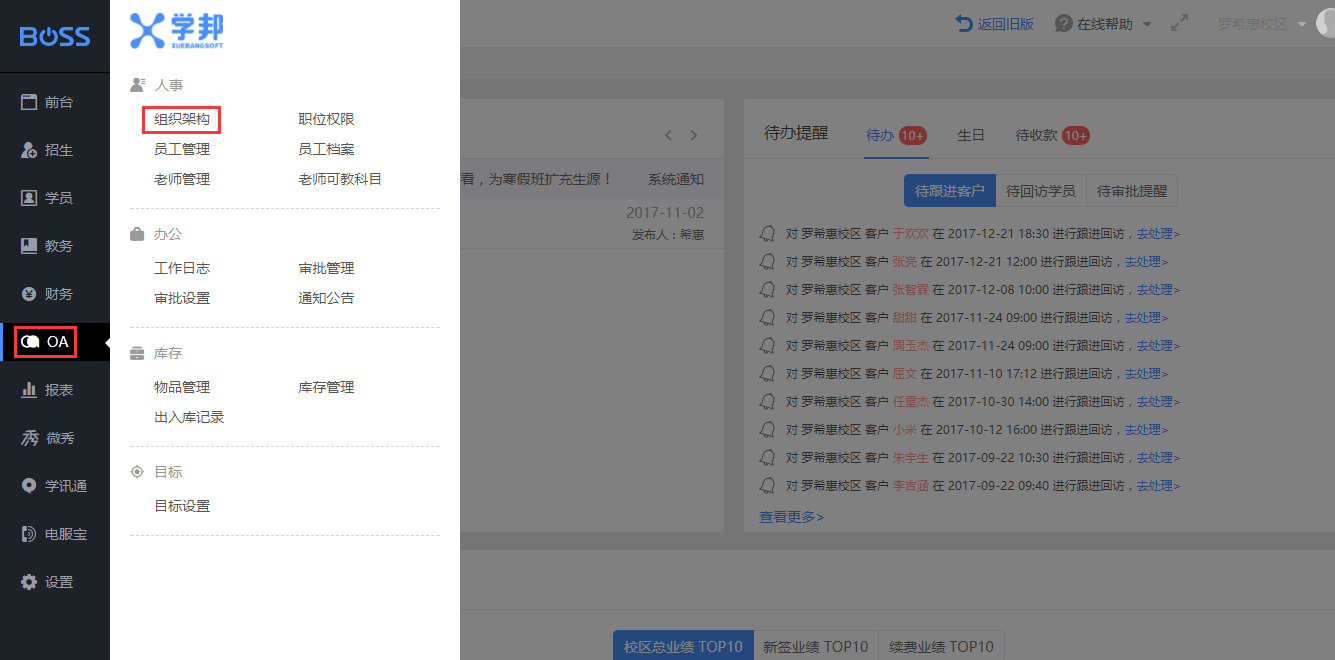Click the 电服宝 phone icon
This screenshot has height=660, width=1335.
coord(29,534)
